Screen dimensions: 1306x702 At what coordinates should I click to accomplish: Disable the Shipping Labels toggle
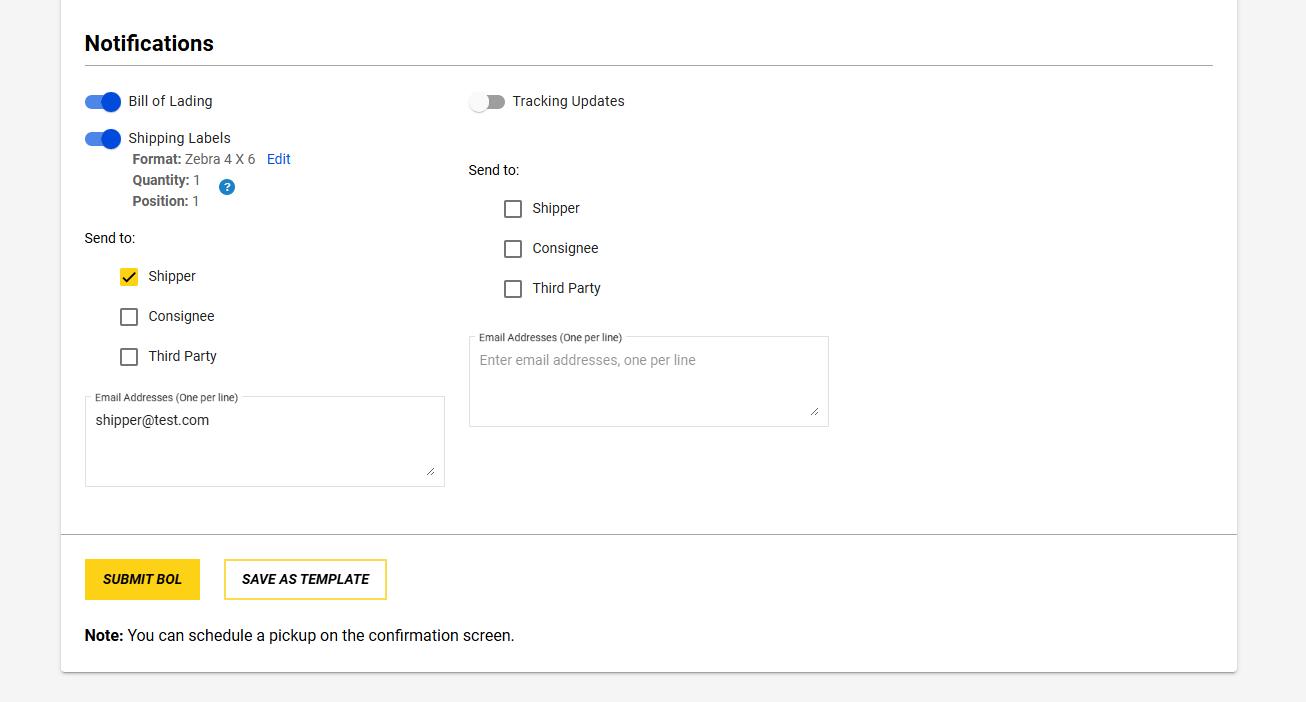pyautogui.click(x=103, y=139)
